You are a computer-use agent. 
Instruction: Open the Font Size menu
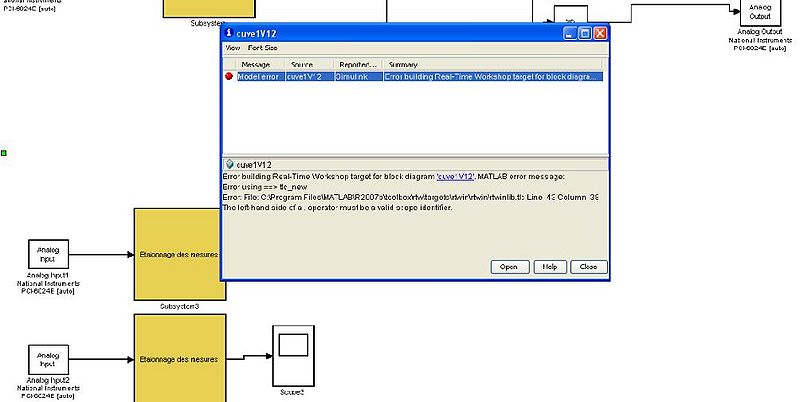pos(263,48)
